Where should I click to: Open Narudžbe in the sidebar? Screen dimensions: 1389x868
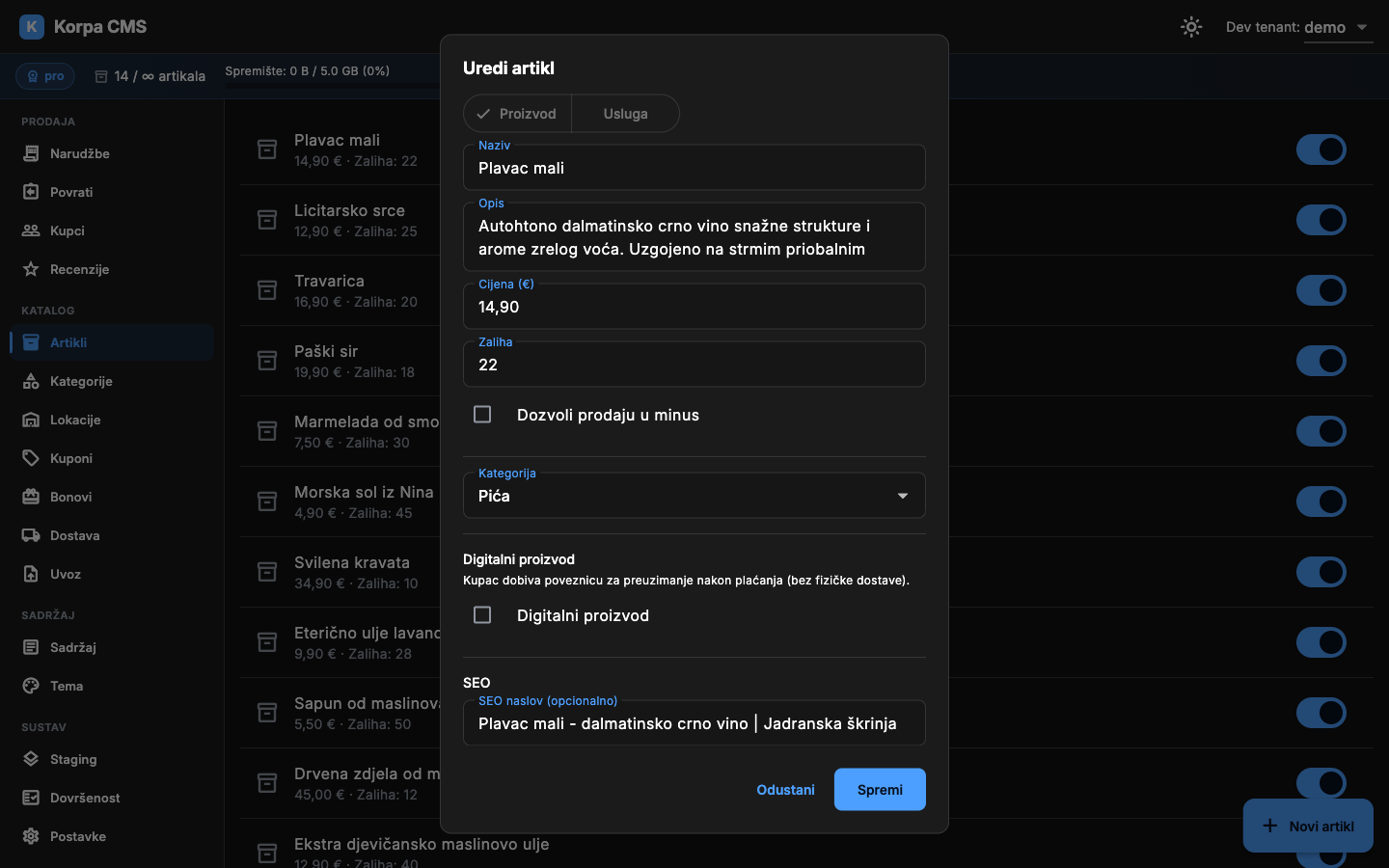112,153
